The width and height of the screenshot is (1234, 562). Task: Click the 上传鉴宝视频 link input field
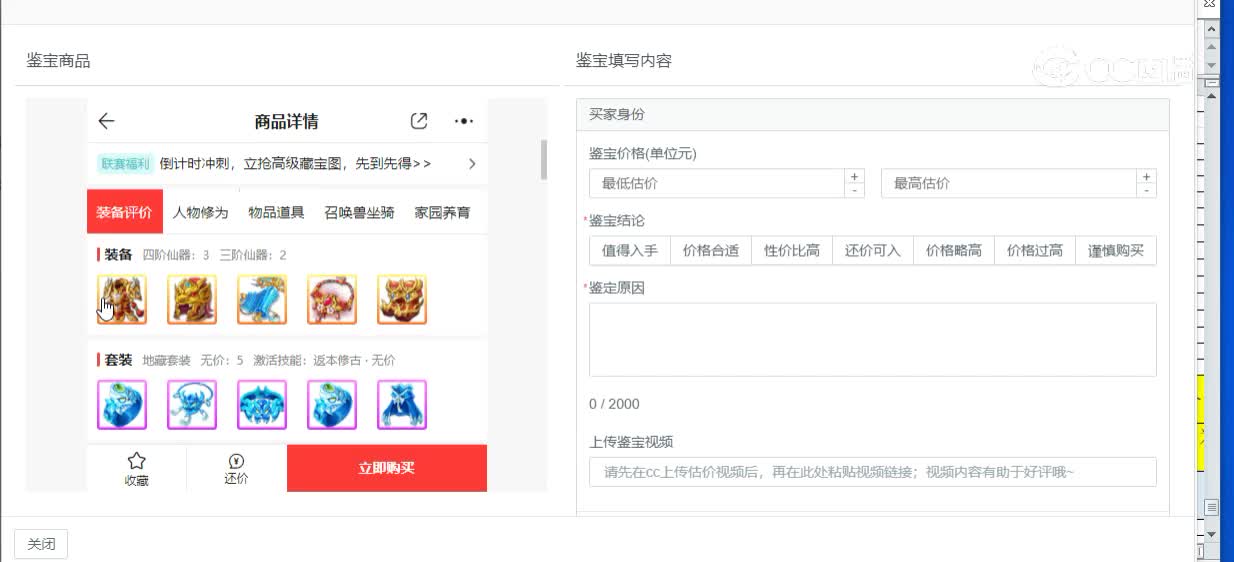(x=873, y=472)
